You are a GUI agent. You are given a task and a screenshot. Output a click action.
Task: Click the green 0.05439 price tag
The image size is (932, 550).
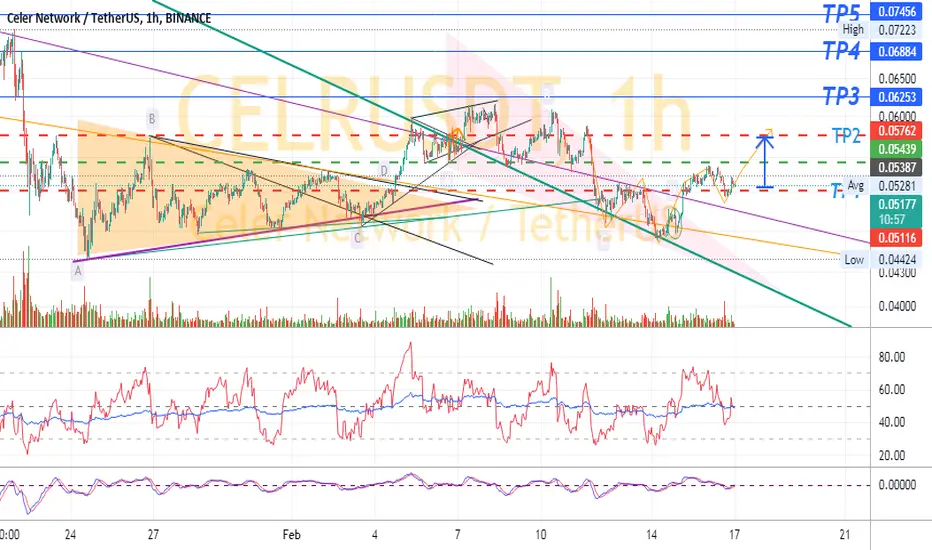click(x=896, y=149)
